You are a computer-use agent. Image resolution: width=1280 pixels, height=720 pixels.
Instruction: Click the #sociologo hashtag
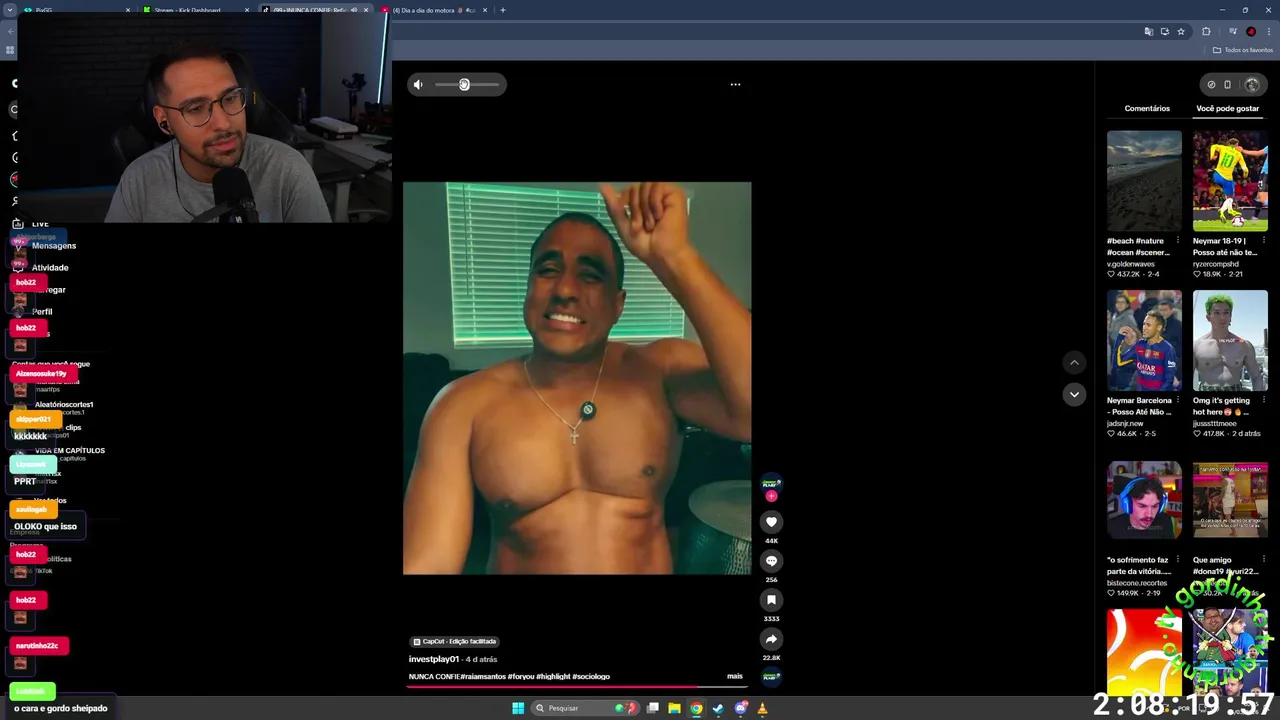[x=591, y=677]
